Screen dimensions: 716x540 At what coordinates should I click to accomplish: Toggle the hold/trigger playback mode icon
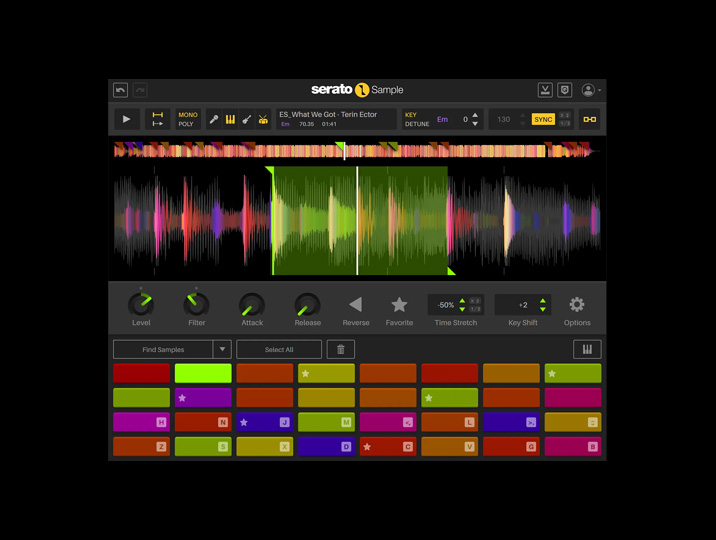(158, 119)
